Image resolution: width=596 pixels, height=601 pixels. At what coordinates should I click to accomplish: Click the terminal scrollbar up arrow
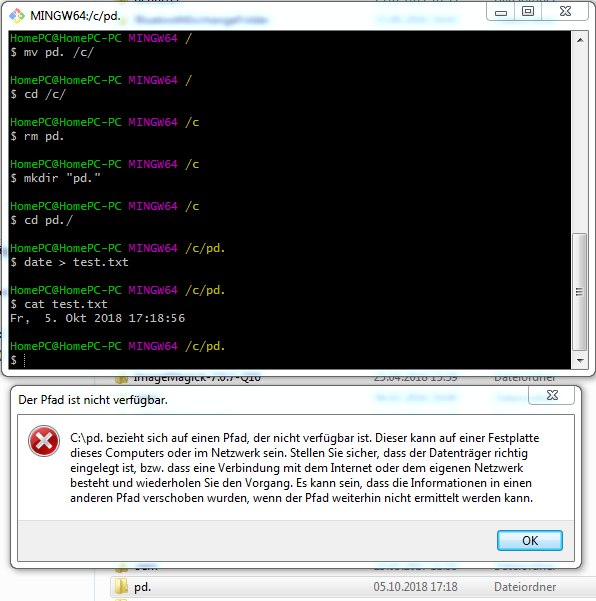point(580,40)
